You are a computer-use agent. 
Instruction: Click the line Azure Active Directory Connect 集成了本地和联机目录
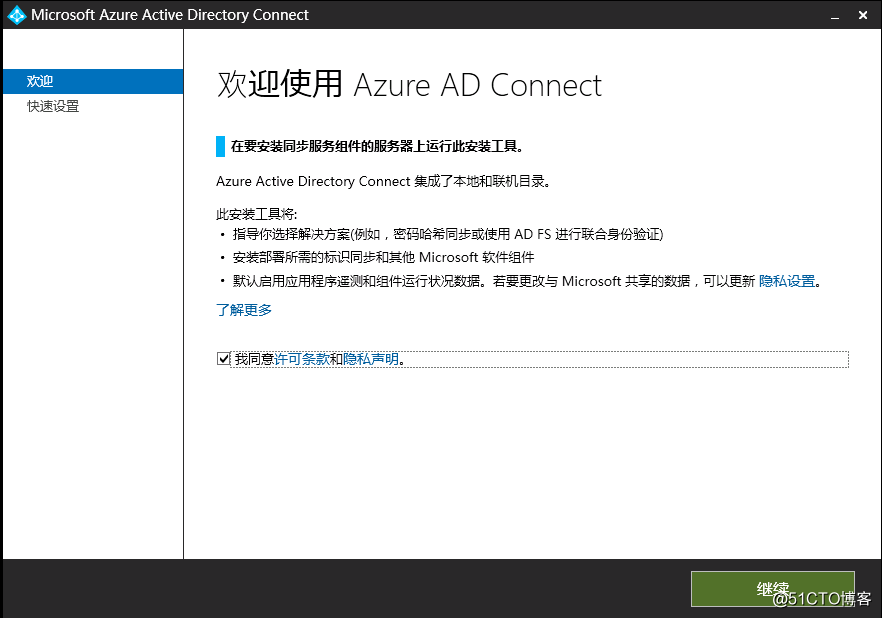[x=383, y=182]
